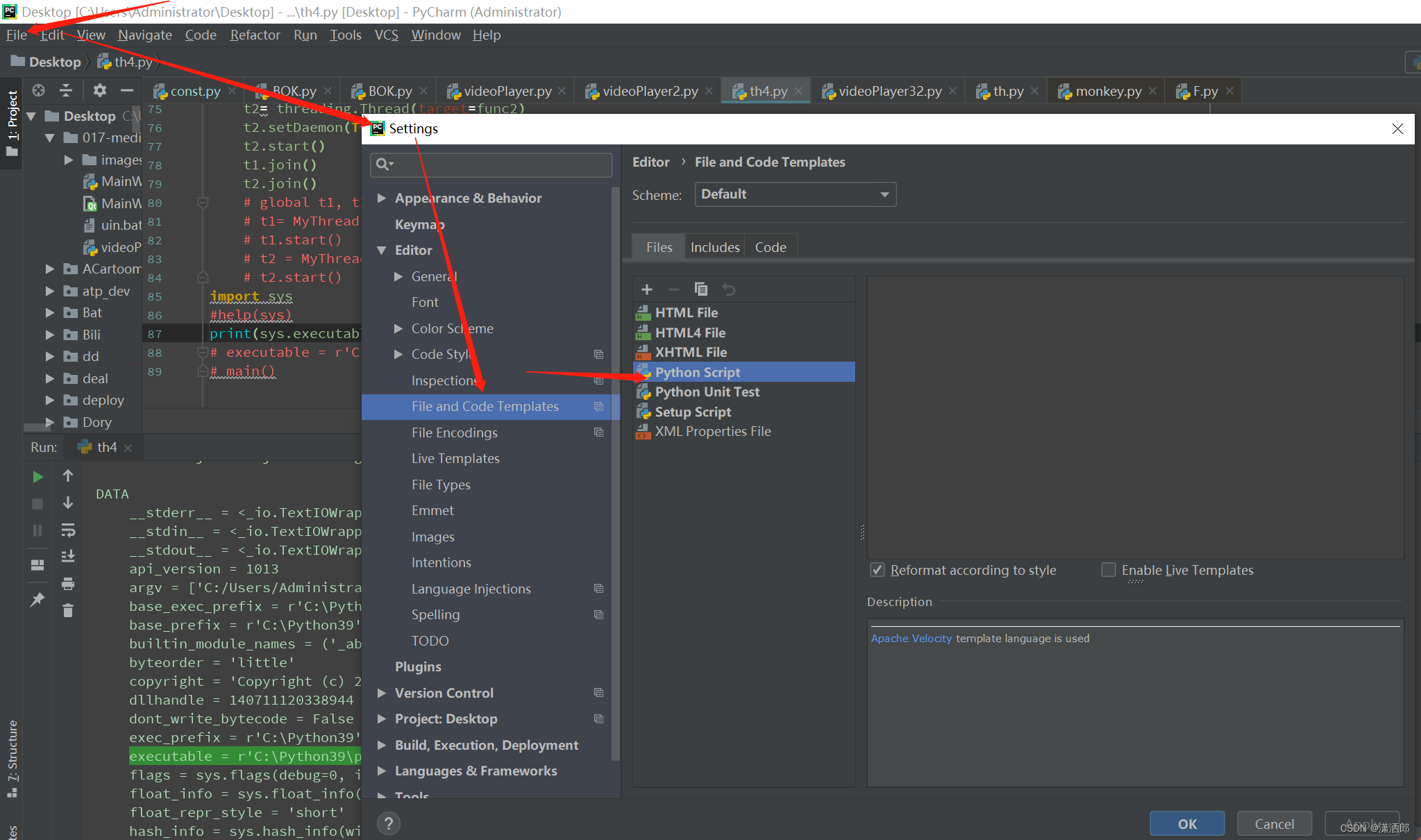Switch to the Includes tab

click(714, 247)
